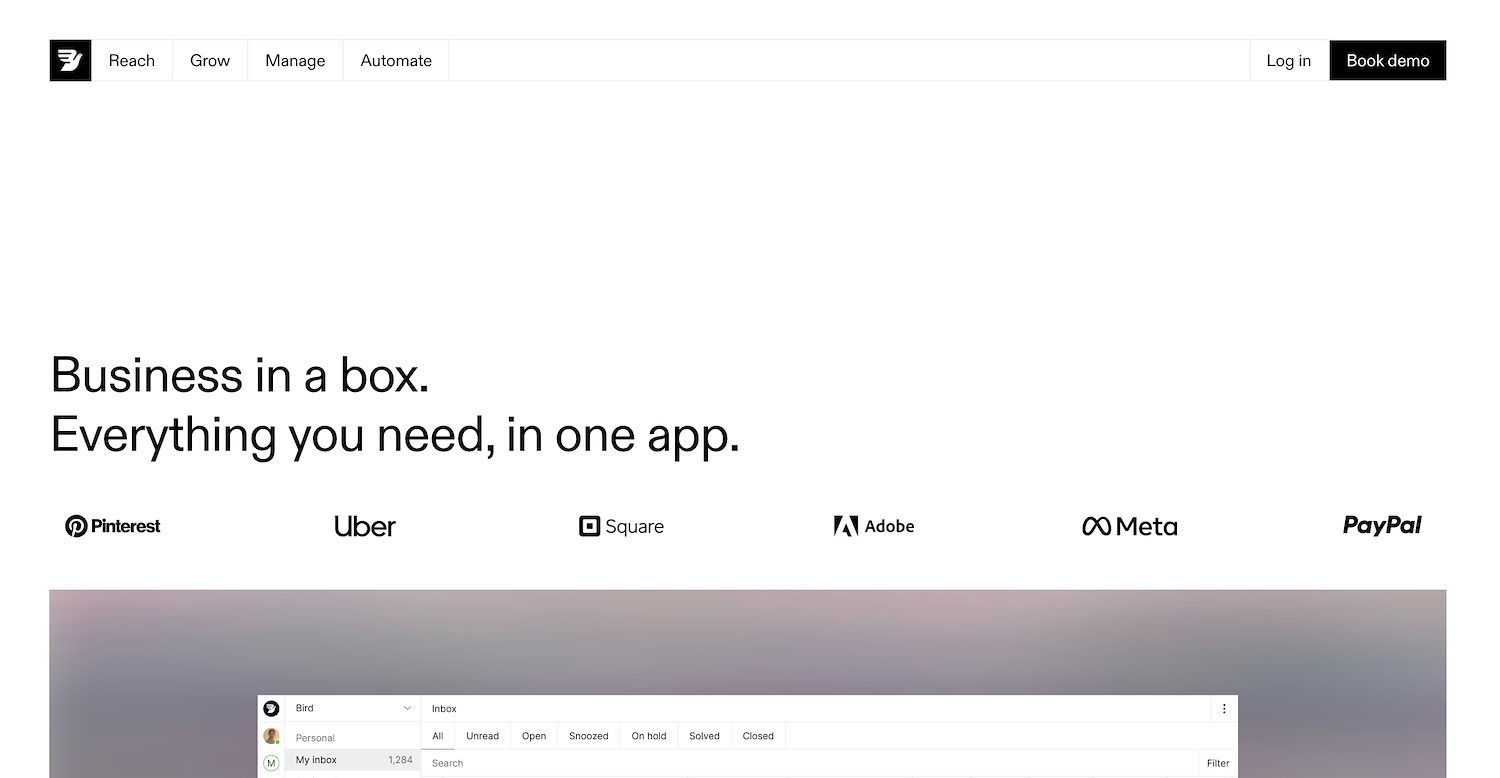
Task: Click the Uber logo
Action: pyautogui.click(x=365, y=526)
